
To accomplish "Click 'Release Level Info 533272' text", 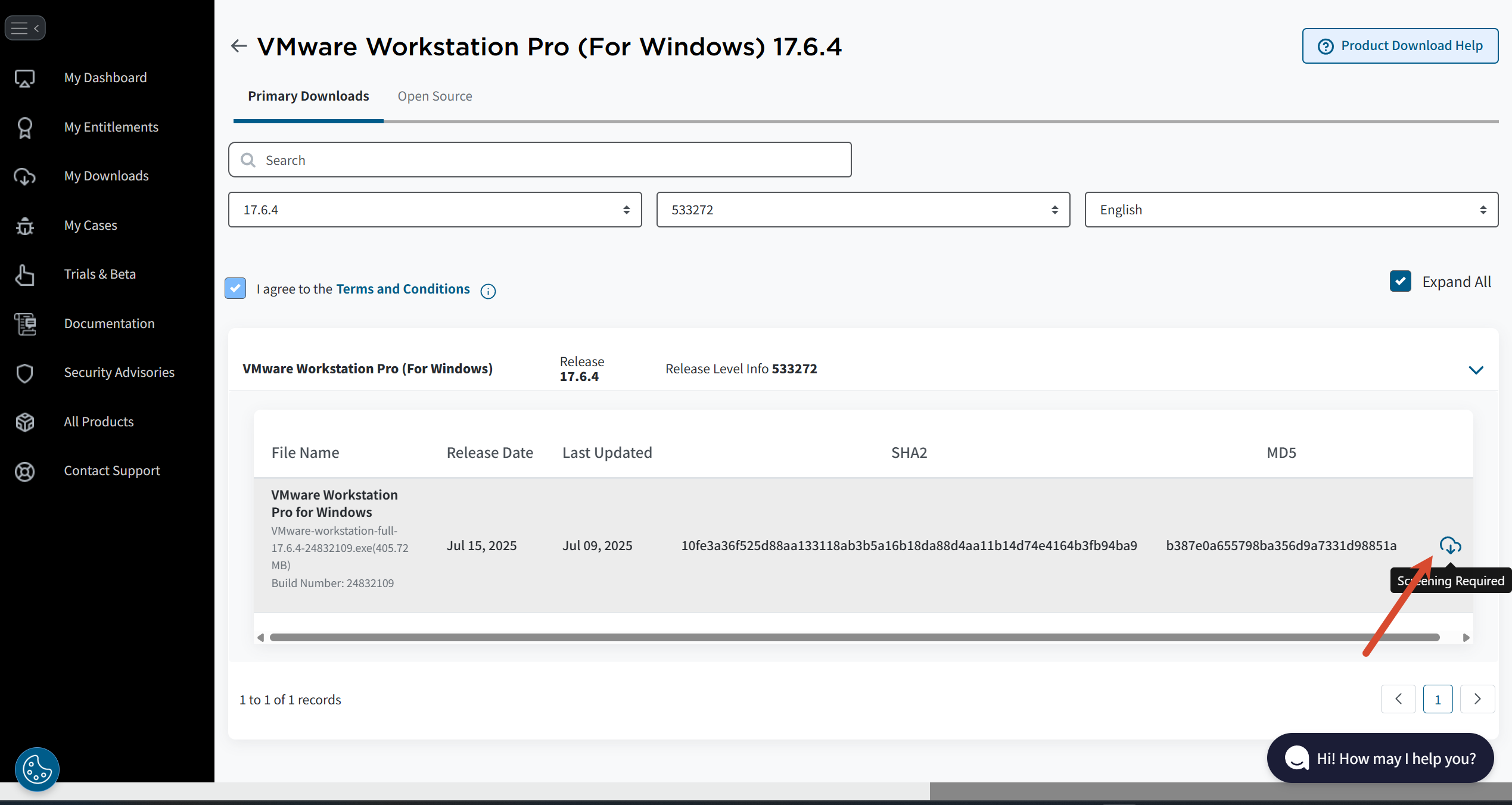I will point(741,369).
